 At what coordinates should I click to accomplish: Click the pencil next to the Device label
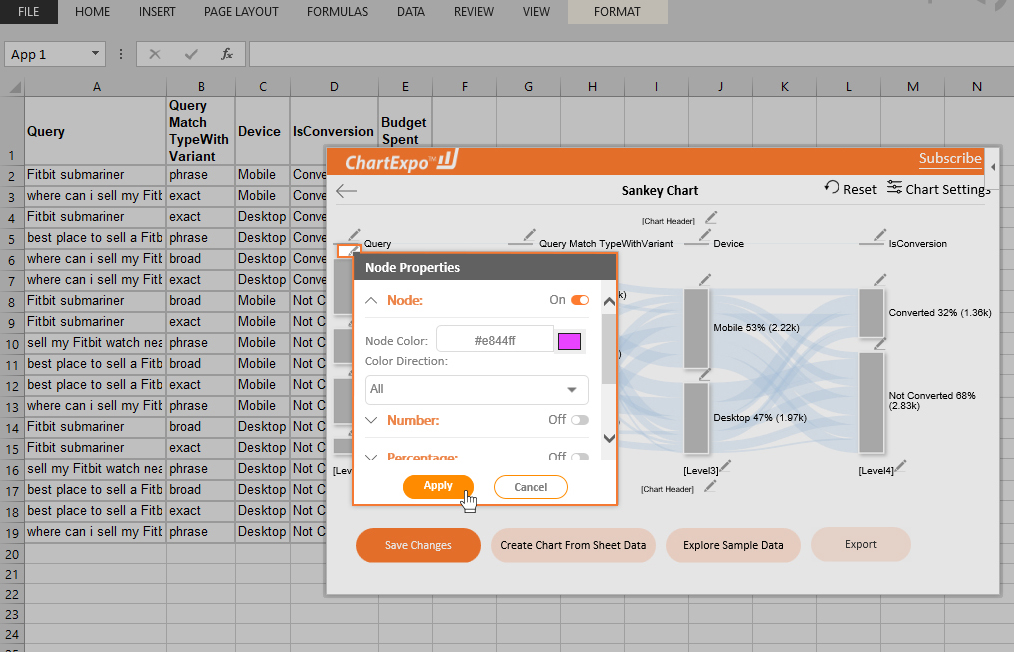(704, 234)
